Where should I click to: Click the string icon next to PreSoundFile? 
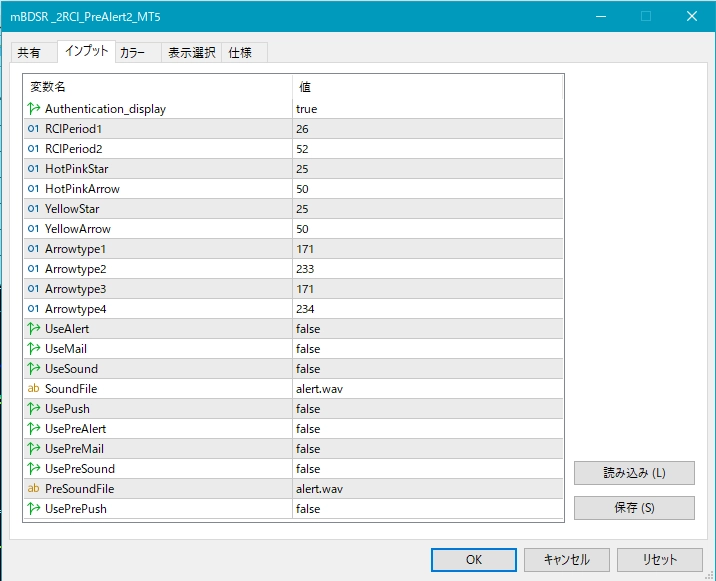click(x=34, y=489)
